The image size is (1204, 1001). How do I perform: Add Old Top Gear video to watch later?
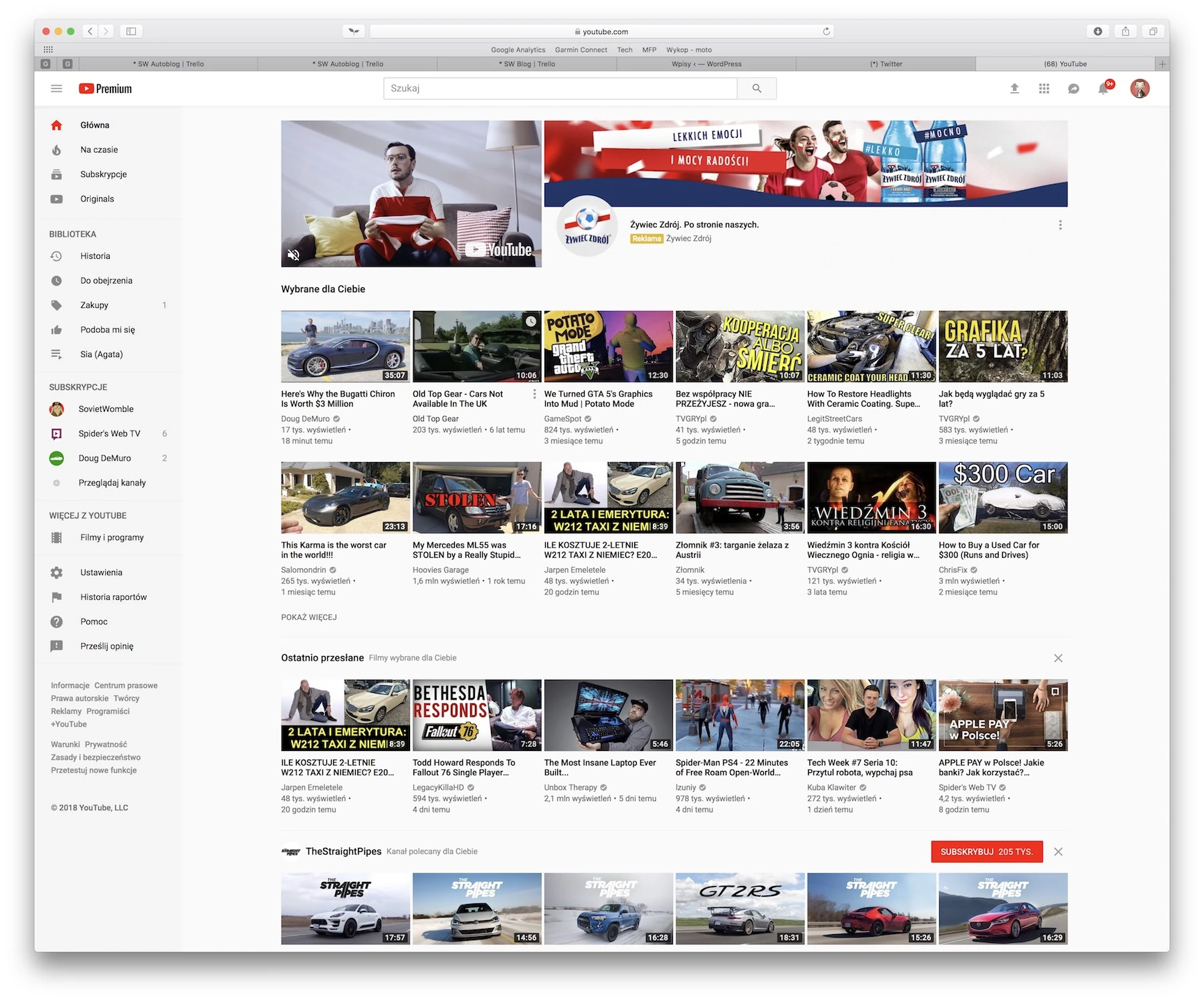click(x=531, y=321)
